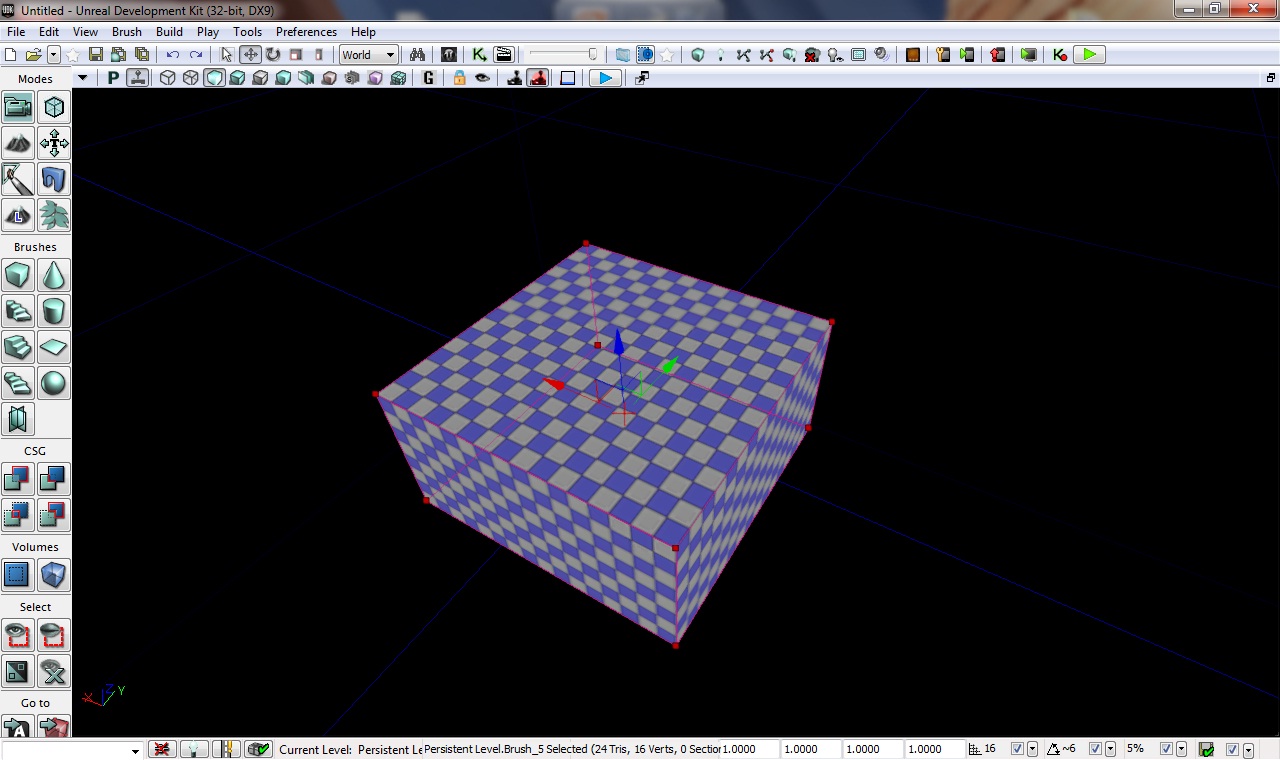Select the Sphere brush builder
Image resolution: width=1280 pixels, height=760 pixels.
point(54,383)
